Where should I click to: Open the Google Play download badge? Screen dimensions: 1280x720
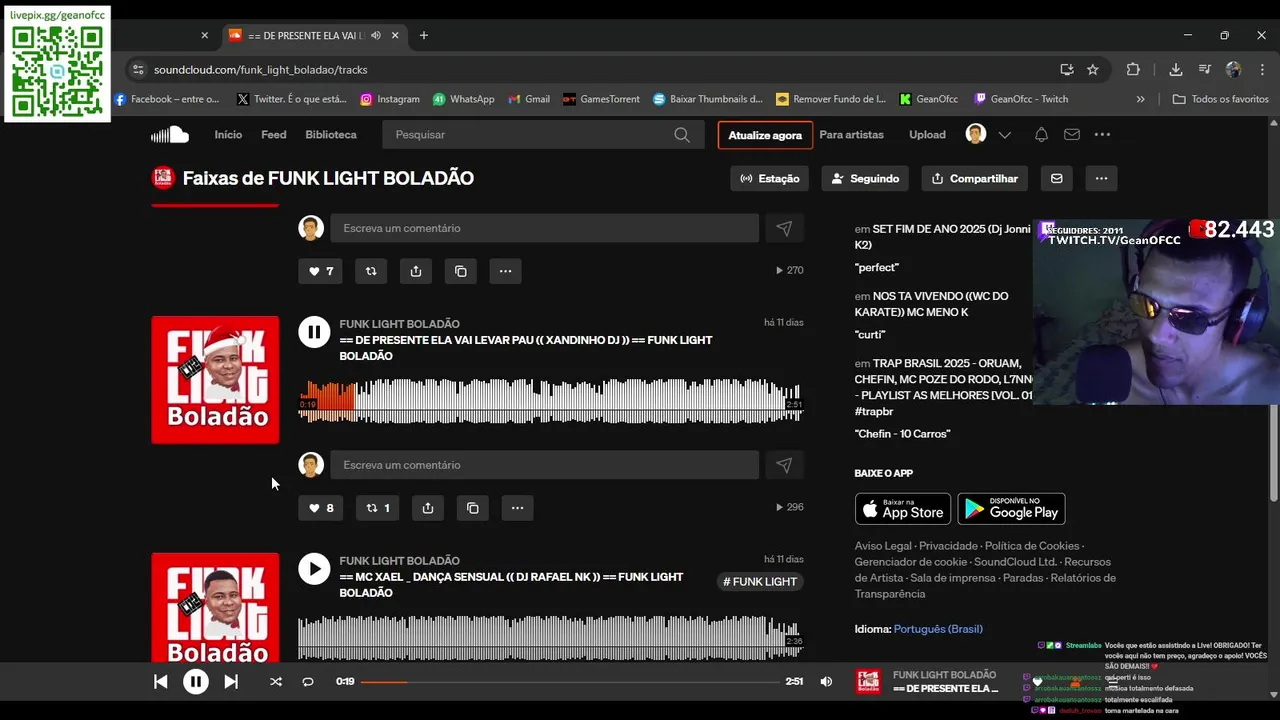[x=1011, y=509]
